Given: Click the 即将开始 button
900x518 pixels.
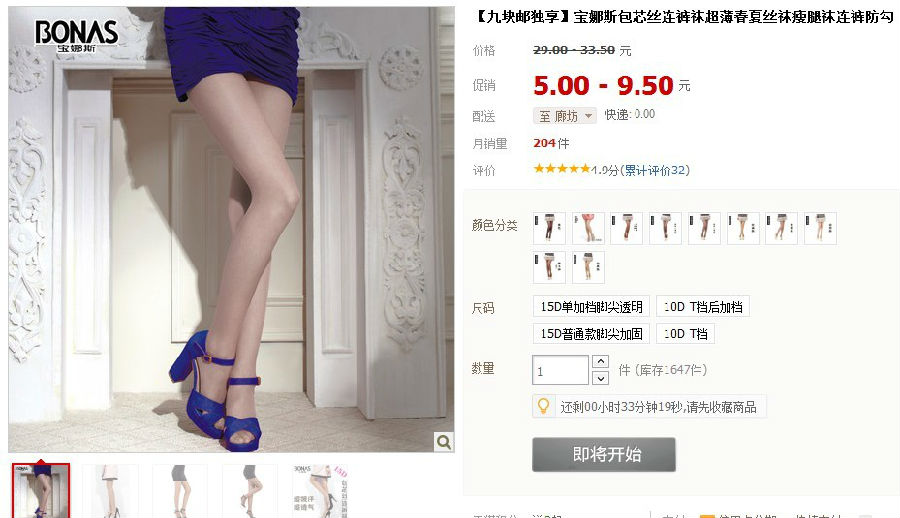Looking at the screenshot, I should click(604, 454).
